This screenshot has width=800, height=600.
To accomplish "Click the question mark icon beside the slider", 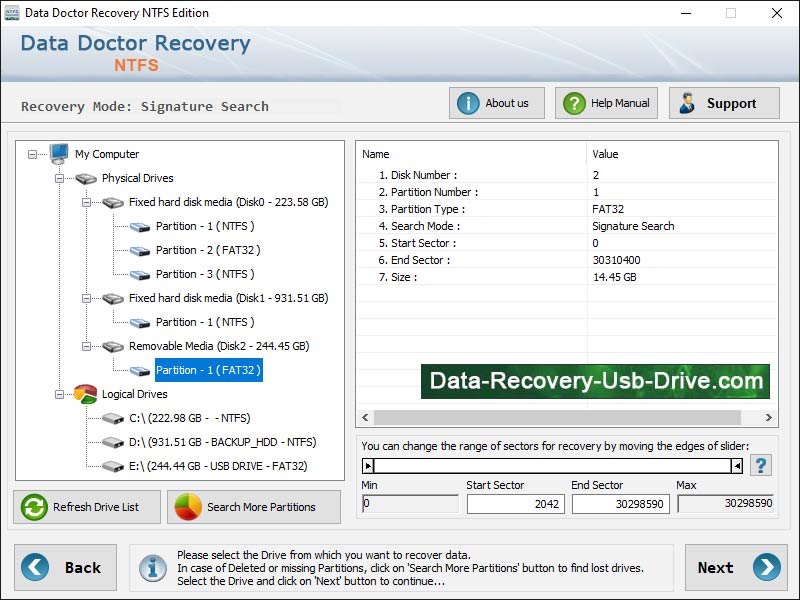I will 761,465.
